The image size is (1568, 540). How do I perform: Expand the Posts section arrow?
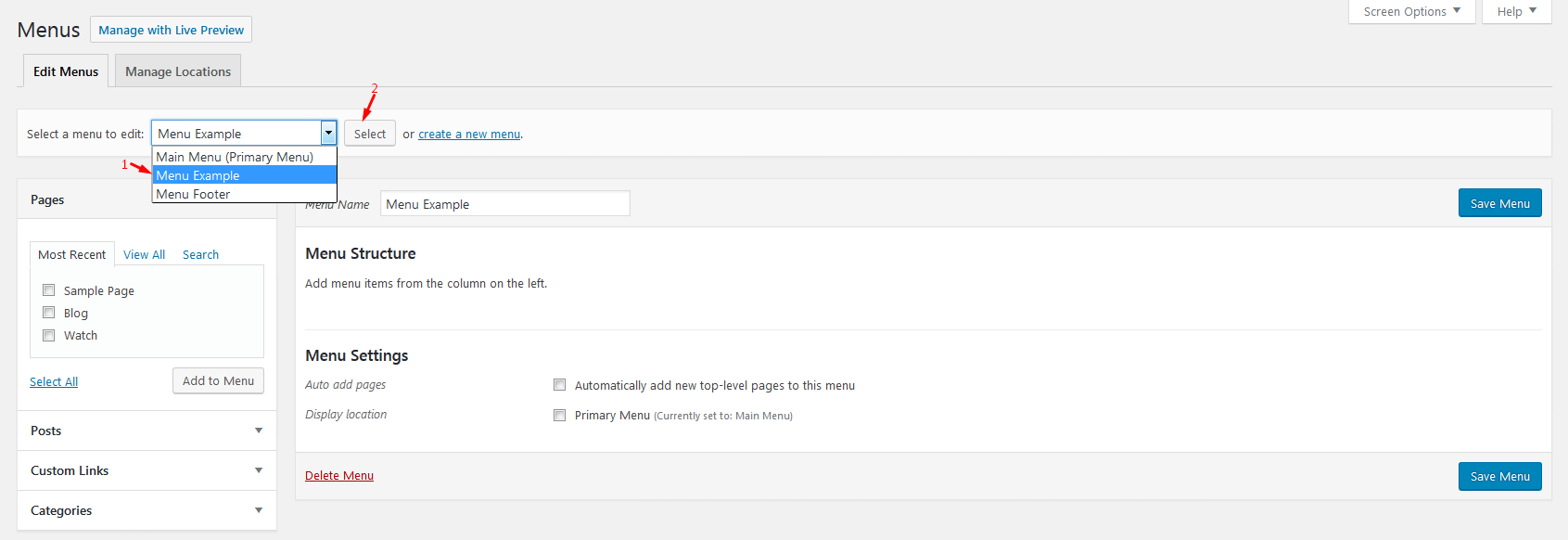[259, 431]
